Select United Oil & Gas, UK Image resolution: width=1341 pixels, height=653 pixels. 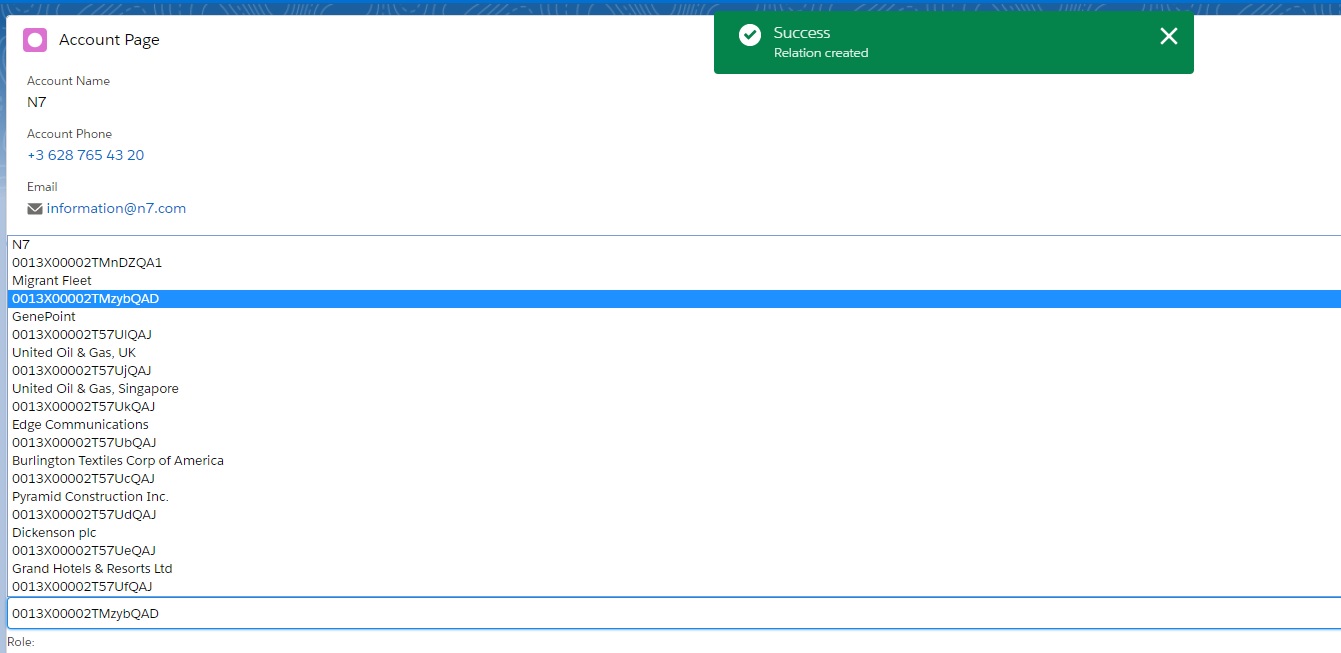pyautogui.click(x=74, y=352)
